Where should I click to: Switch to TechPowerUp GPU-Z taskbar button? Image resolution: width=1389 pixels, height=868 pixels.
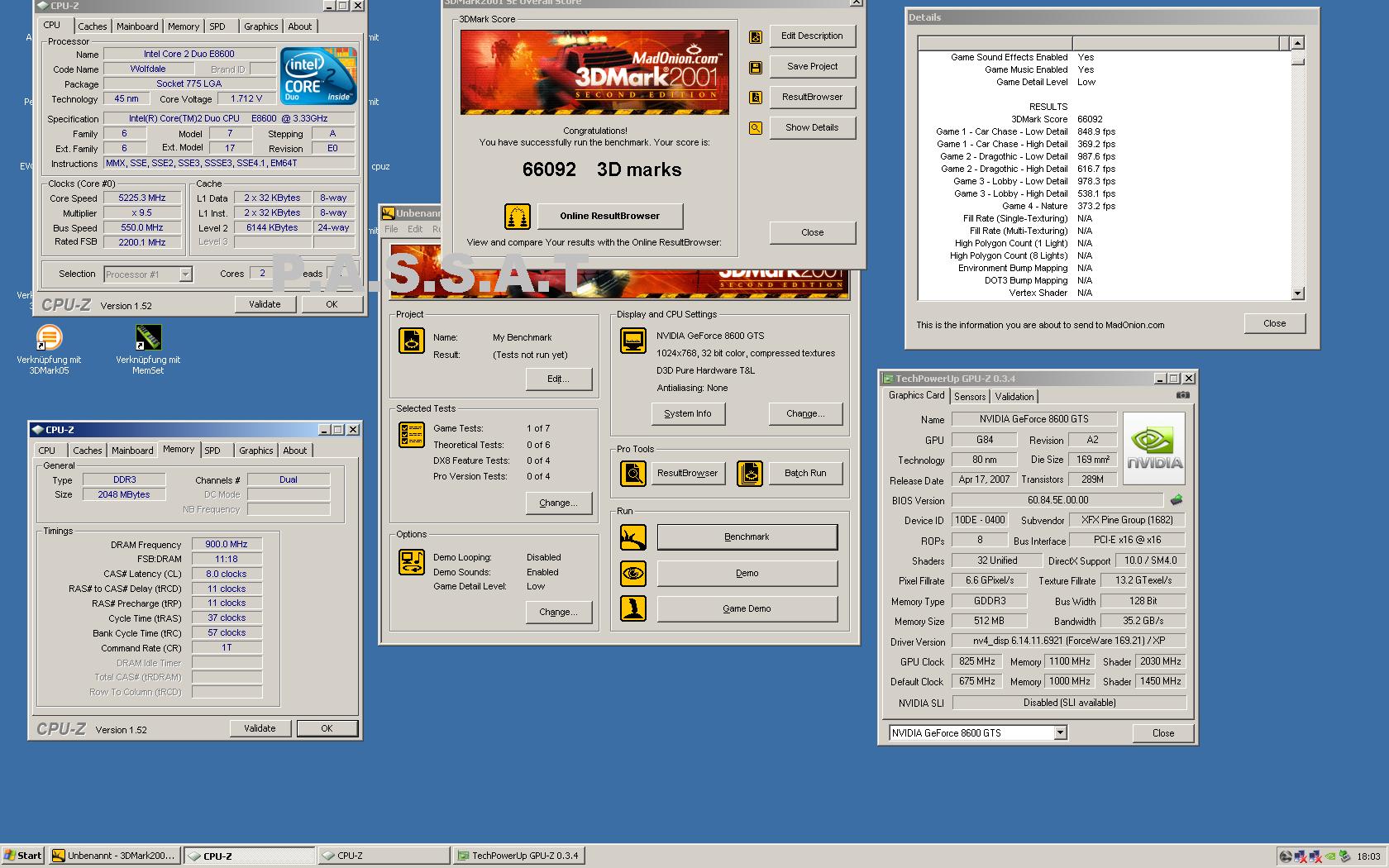518,856
